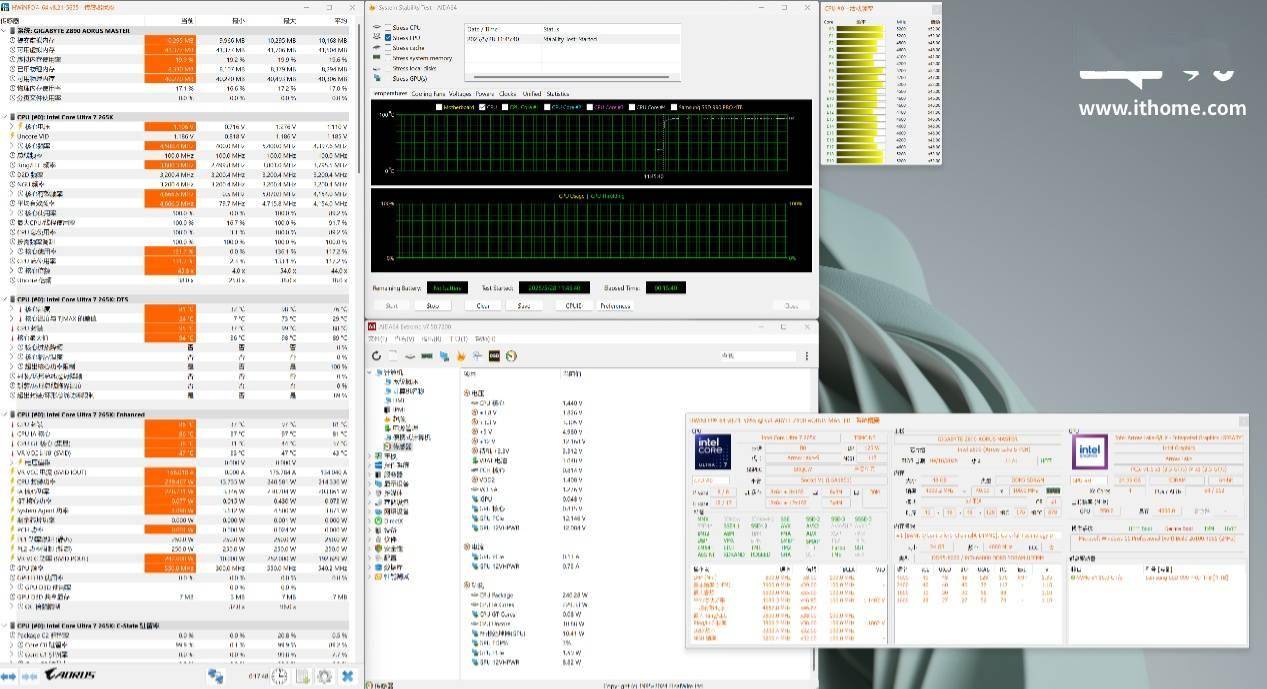Click the green memory chip toolbar icon

click(427, 356)
